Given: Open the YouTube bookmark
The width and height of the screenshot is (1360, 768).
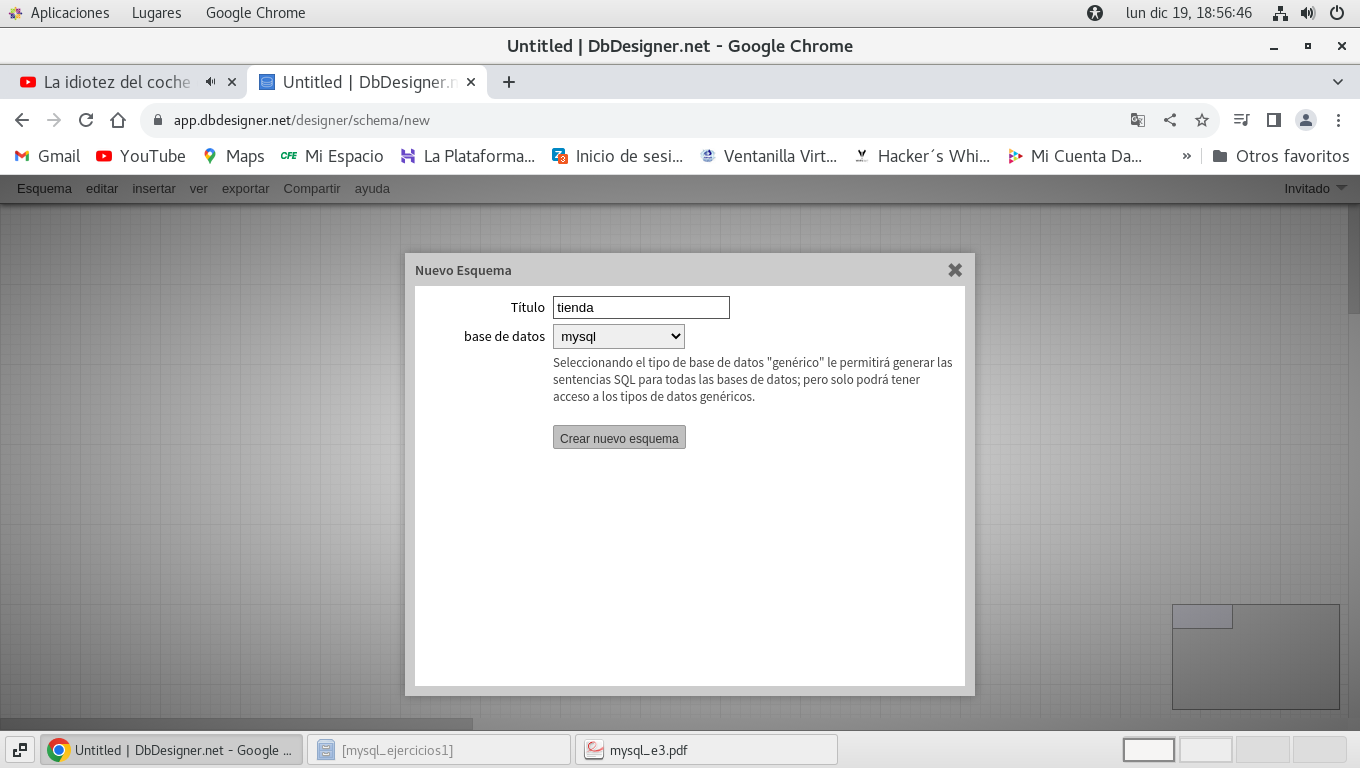Looking at the screenshot, I should click(140, 156).
